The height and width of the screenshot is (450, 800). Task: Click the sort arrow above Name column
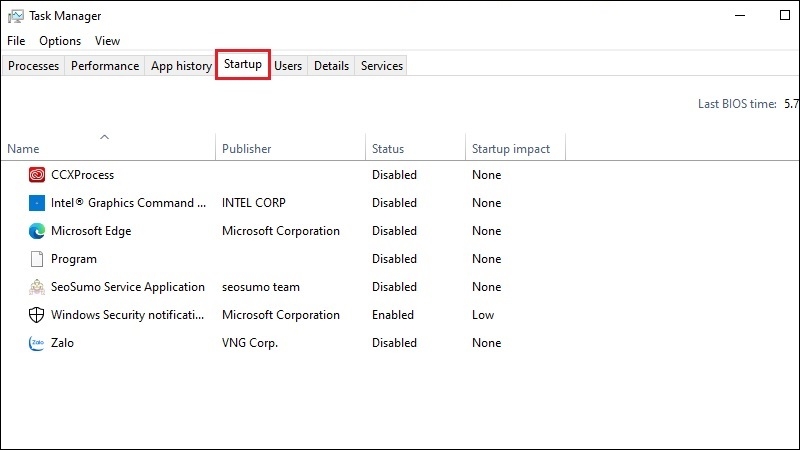click(x=105, y=137)
